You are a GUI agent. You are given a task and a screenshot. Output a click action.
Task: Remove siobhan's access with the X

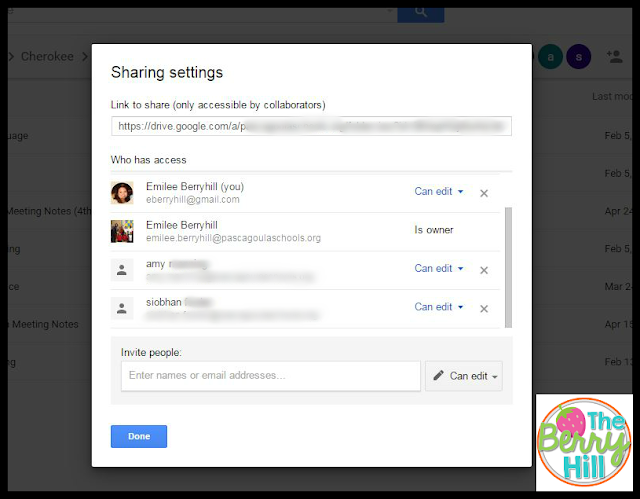tap(484, 309)
